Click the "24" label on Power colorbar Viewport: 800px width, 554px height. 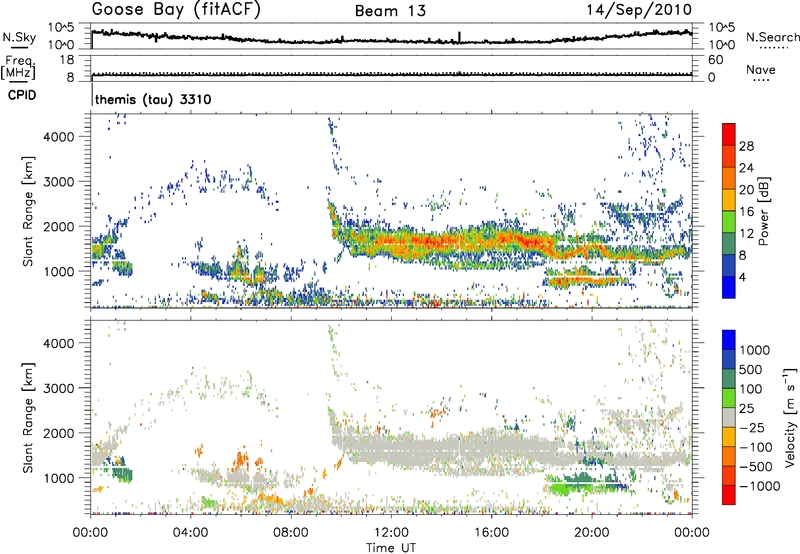(746, 168)
